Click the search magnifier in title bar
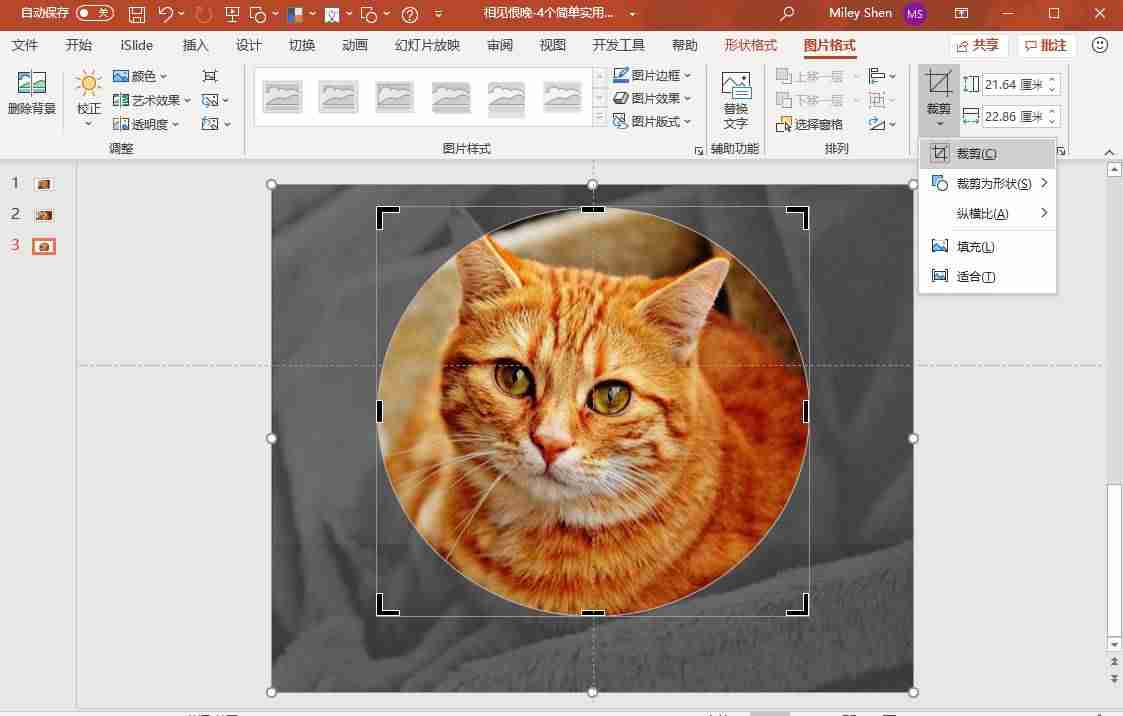Screen dimensions: 1123x716 click(786, 14)
